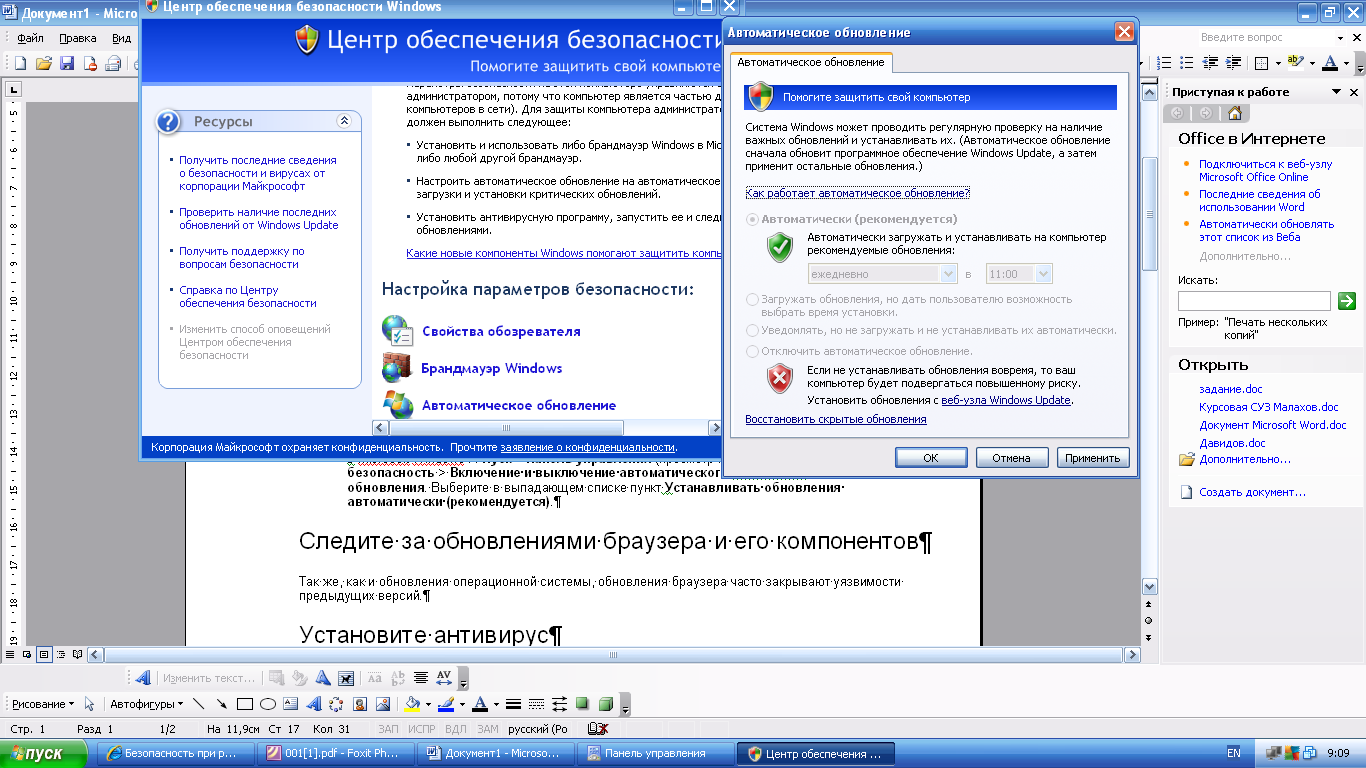This screenshot has height=768, width=1366.
Task: Open the Dash Style options
Action: (x=536, y=704)
